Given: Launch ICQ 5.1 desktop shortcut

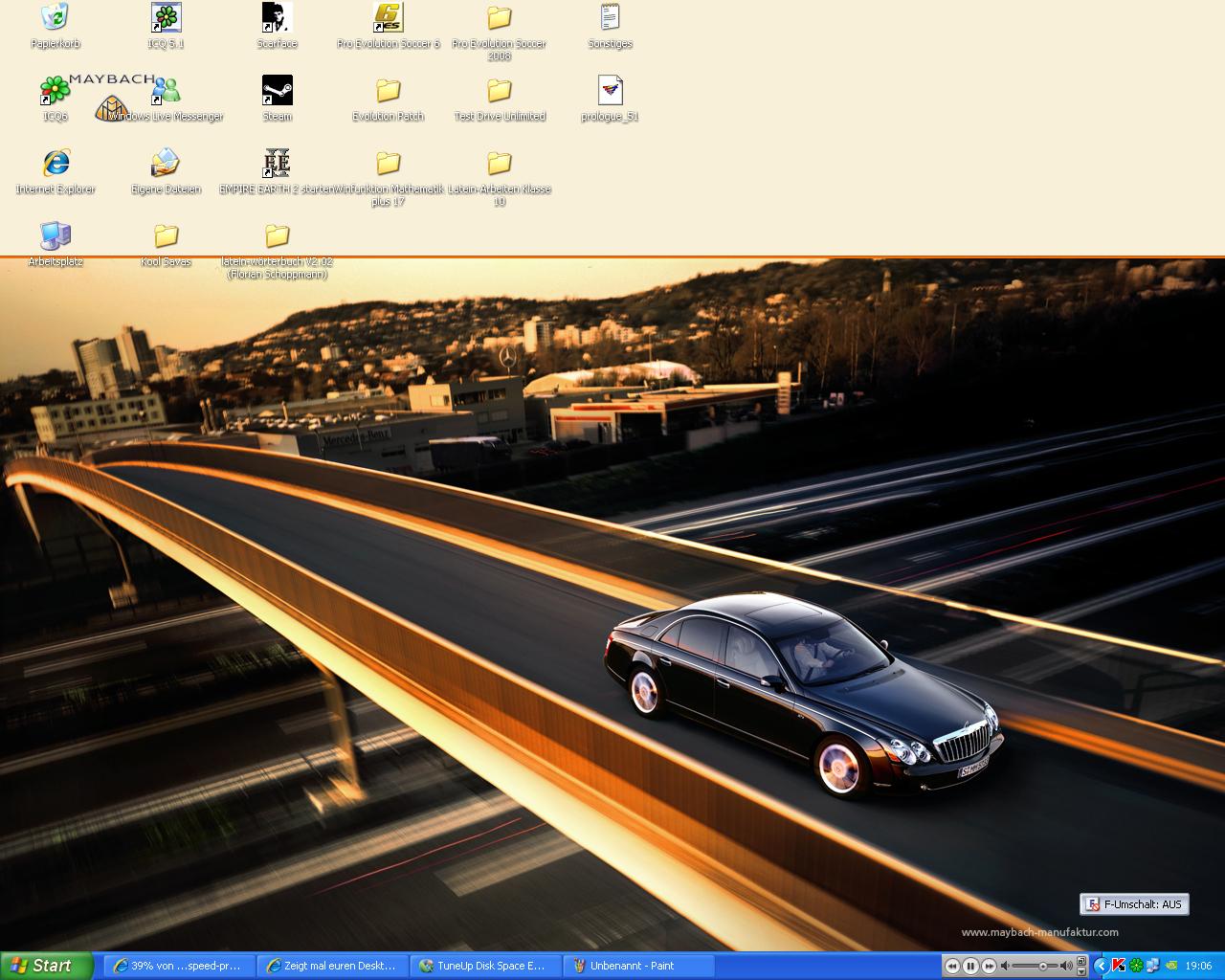Looking at the screenshot, I should pyautogui.click(x=167, y=27).
